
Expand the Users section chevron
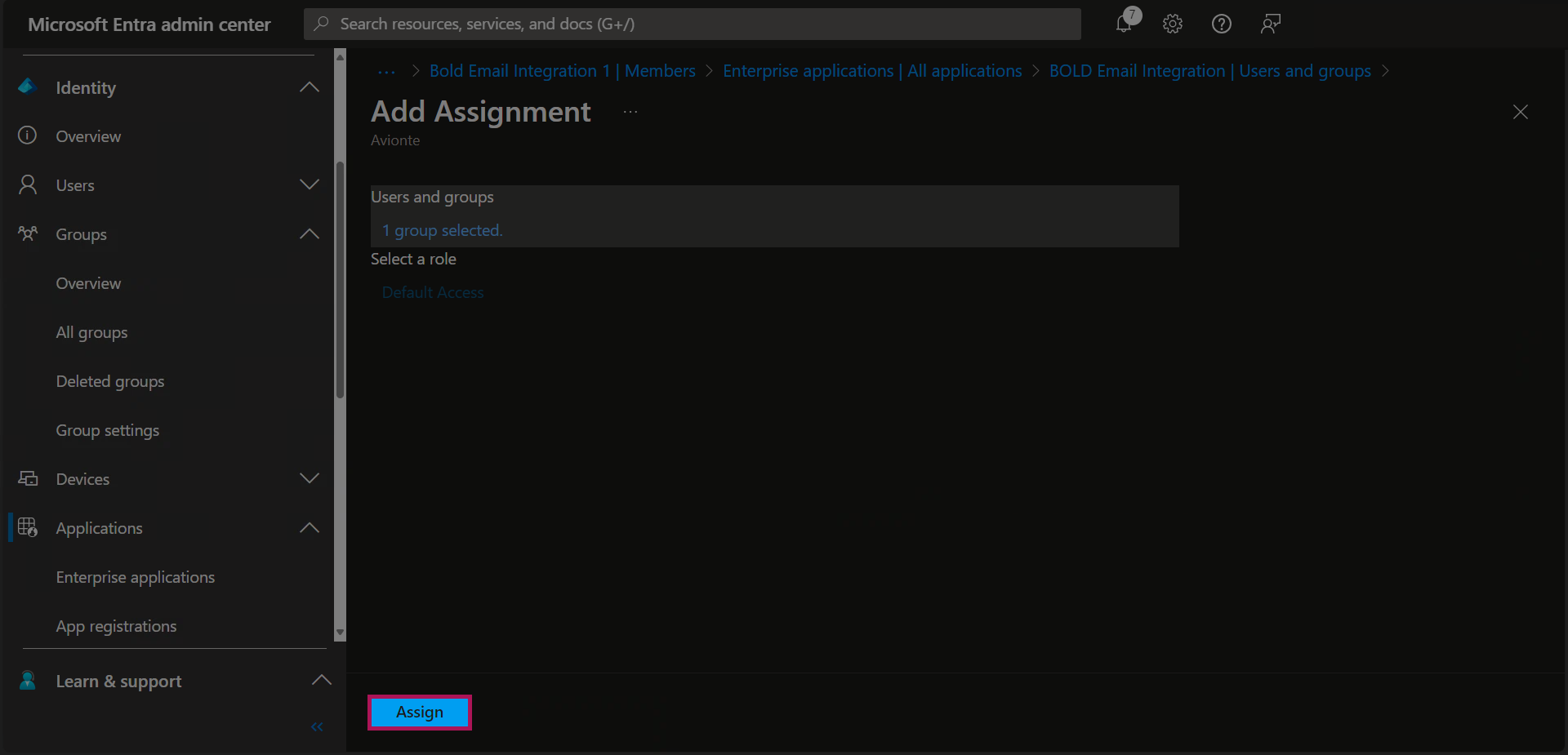310,185
